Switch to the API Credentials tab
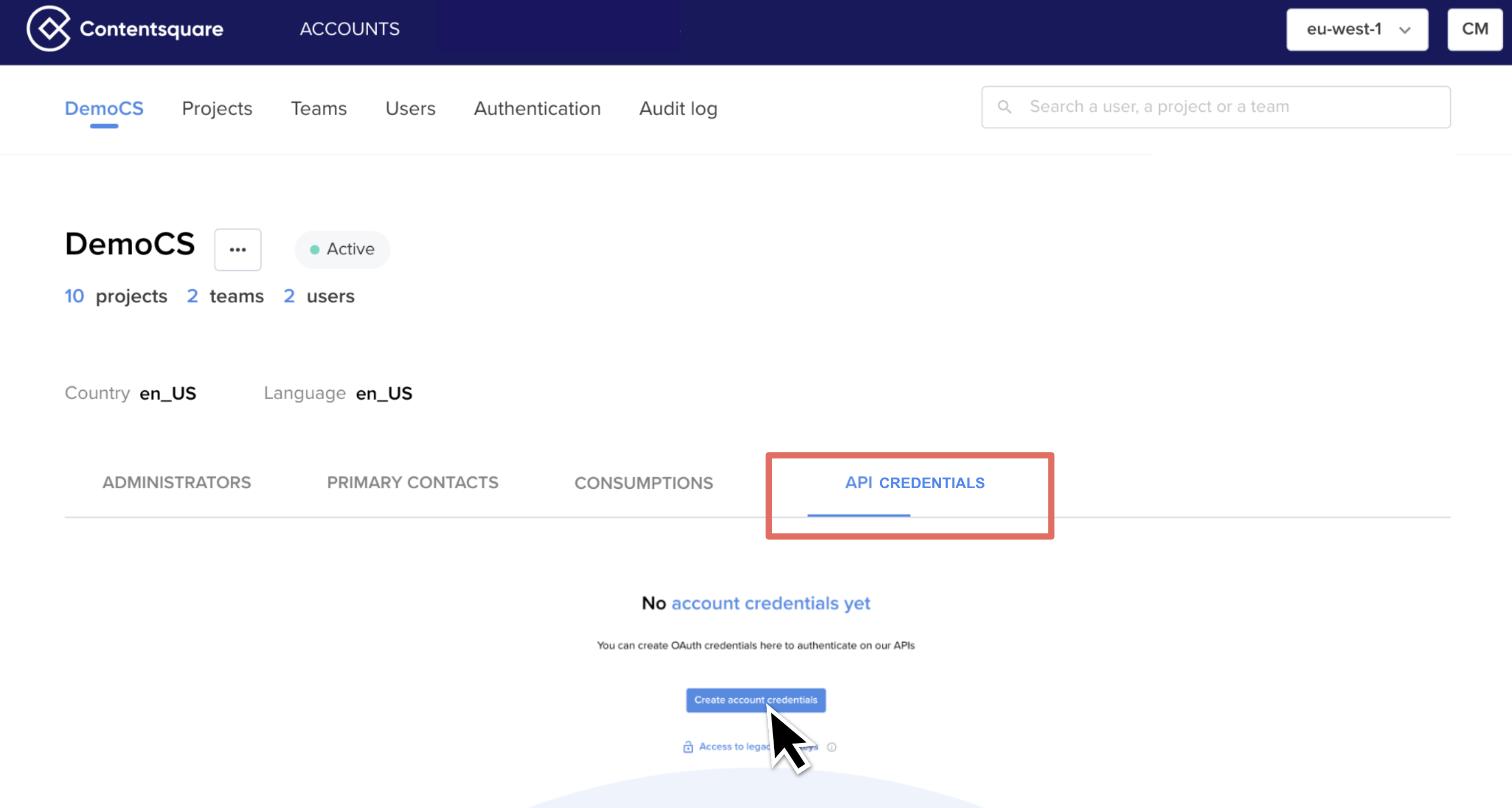Image resolution: width=1512 pixels, height=808 pixels. (914, 483)
